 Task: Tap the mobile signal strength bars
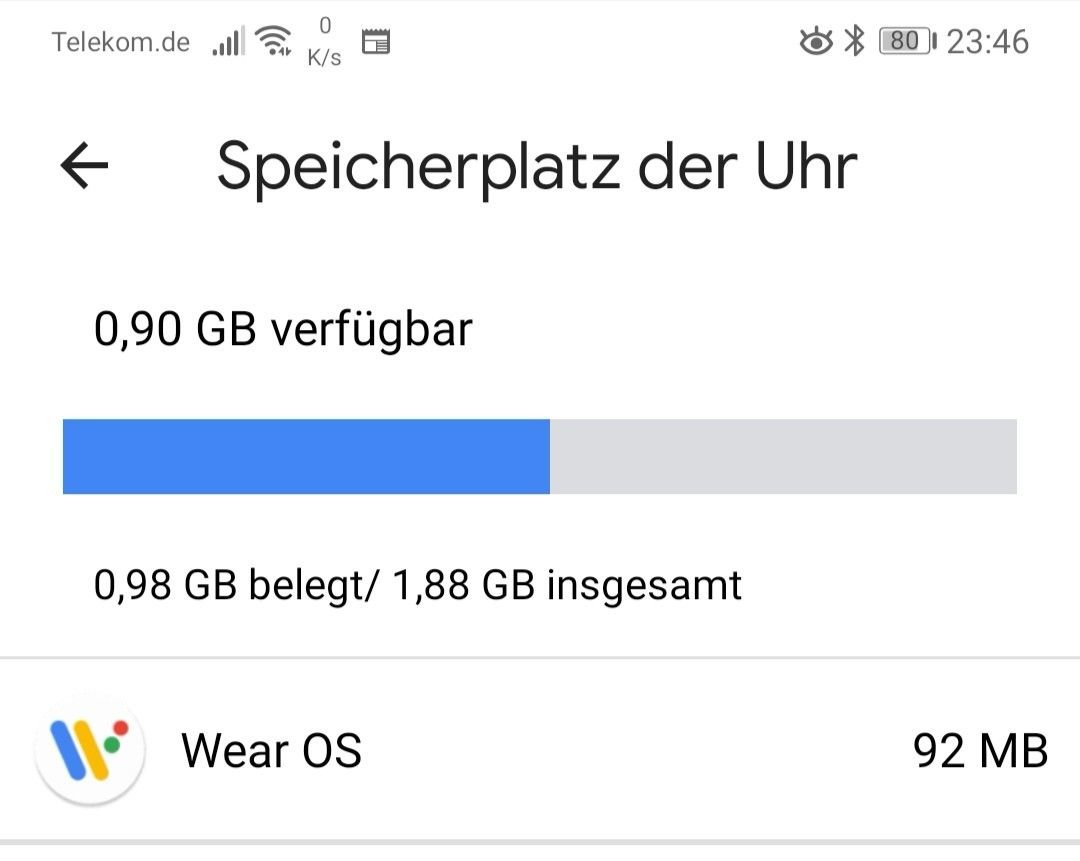click(229, 41)
